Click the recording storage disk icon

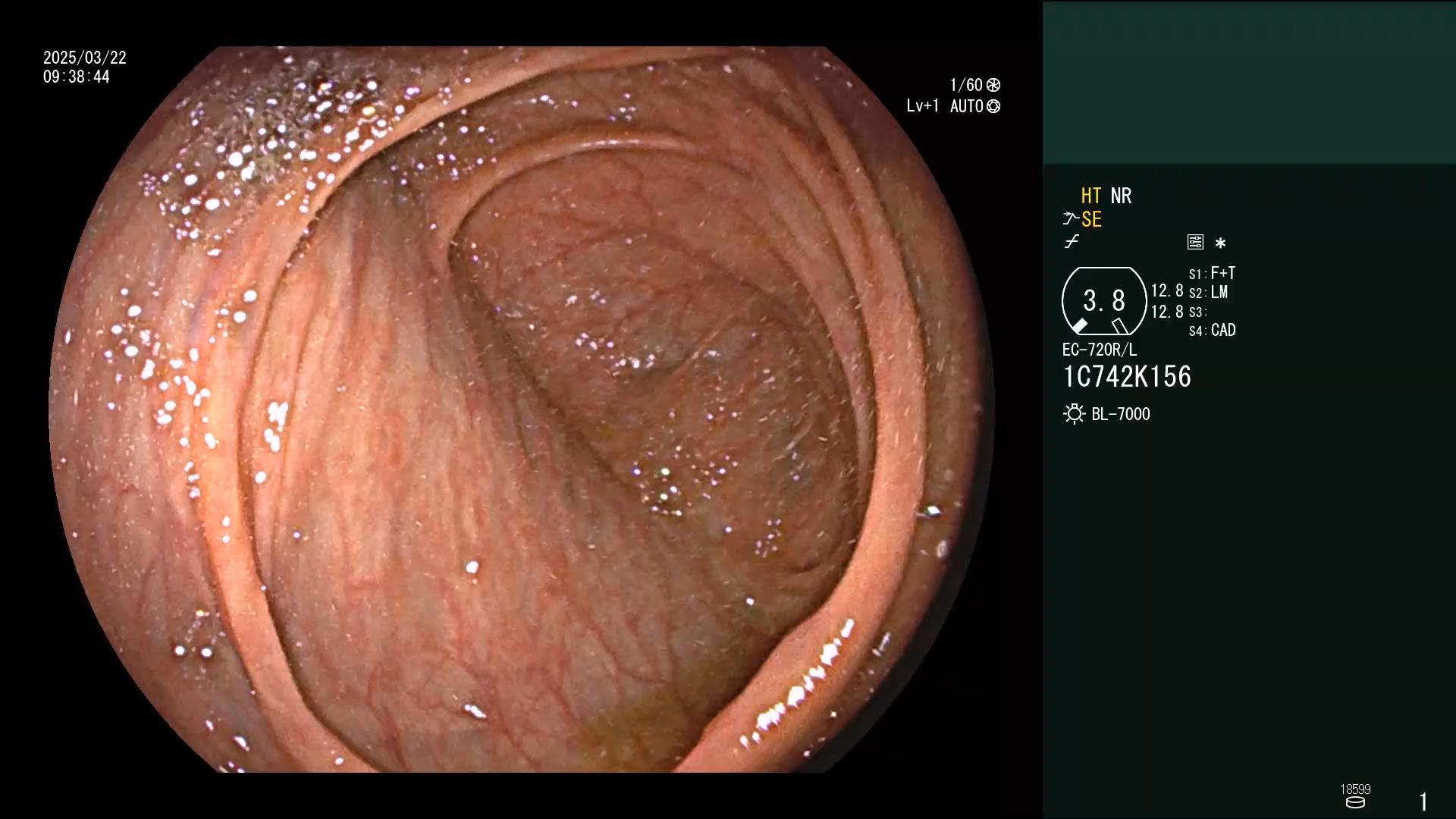[1355, 802]
